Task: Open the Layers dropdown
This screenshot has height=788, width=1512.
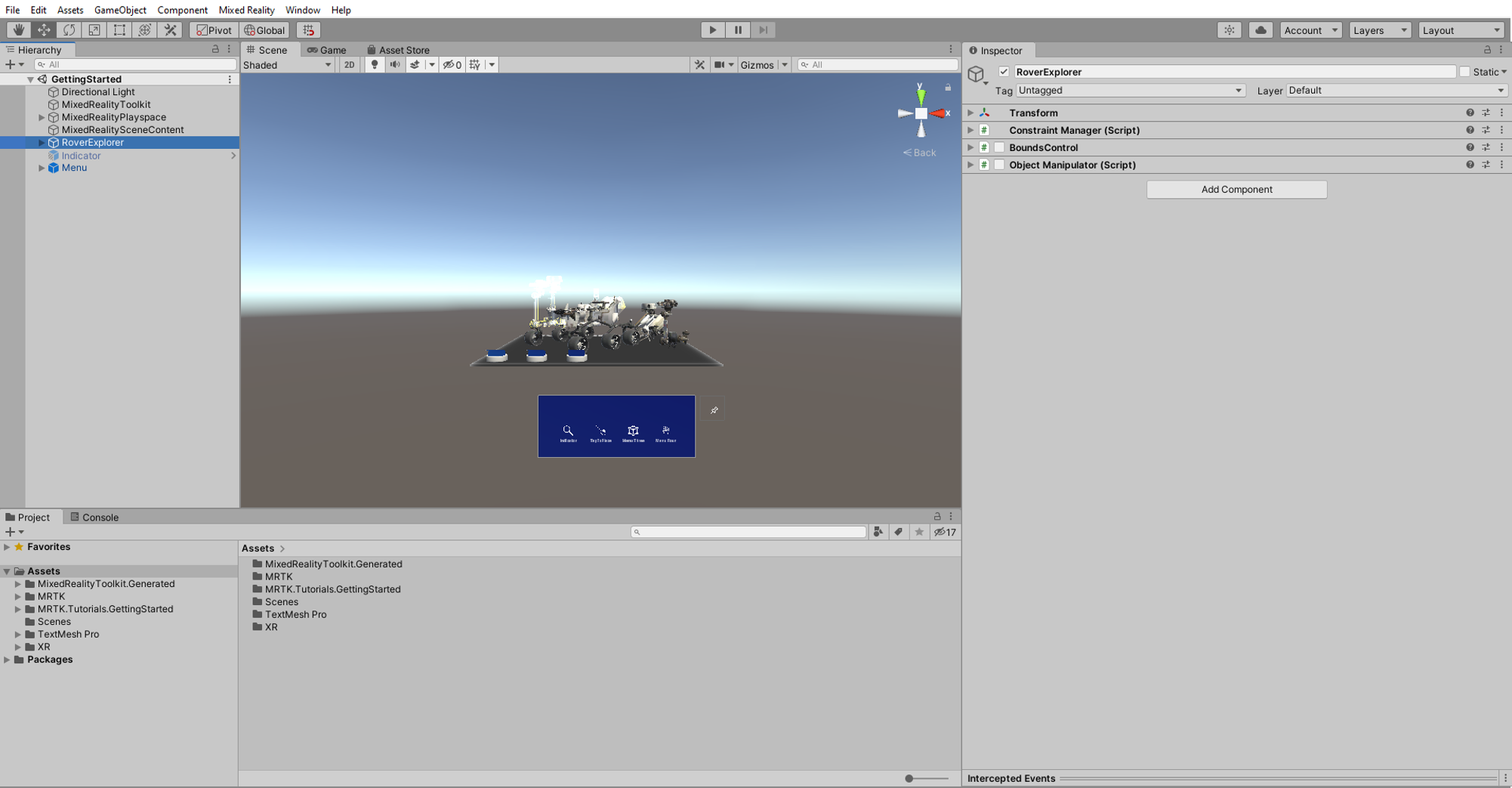Action: click(1380, 30)
